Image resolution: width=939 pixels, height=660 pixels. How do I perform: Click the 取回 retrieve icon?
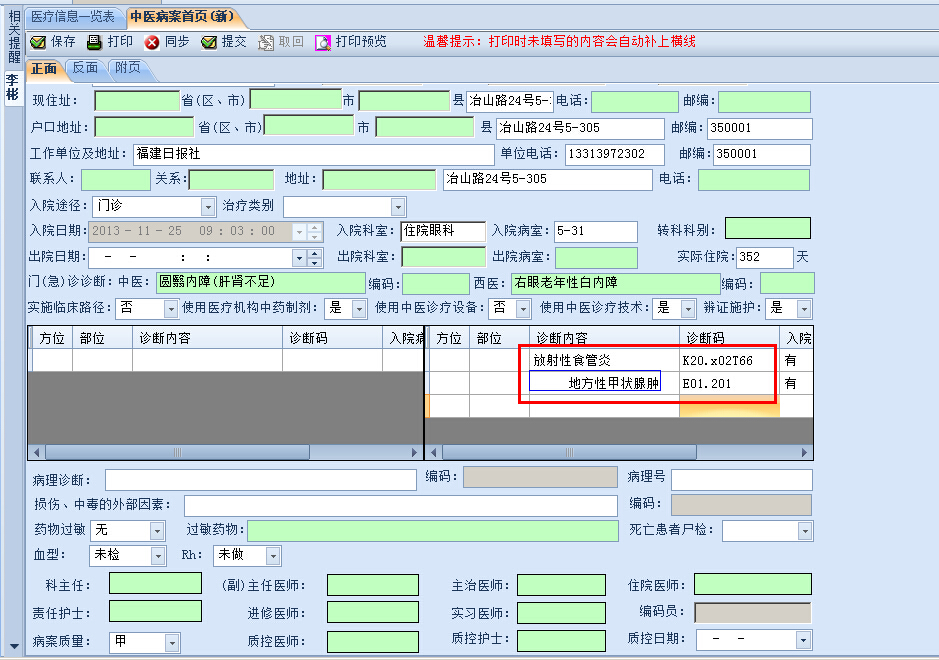tap(265, 42)
